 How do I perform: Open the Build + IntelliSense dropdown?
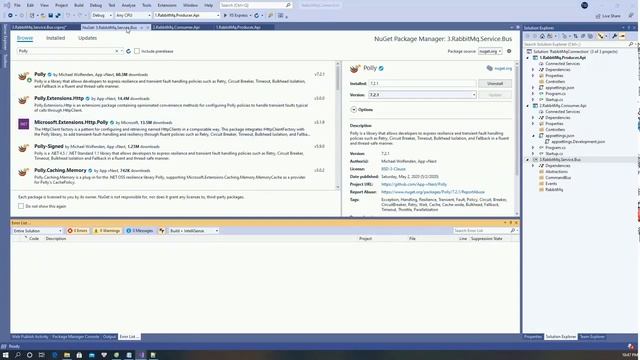[194, 231]
